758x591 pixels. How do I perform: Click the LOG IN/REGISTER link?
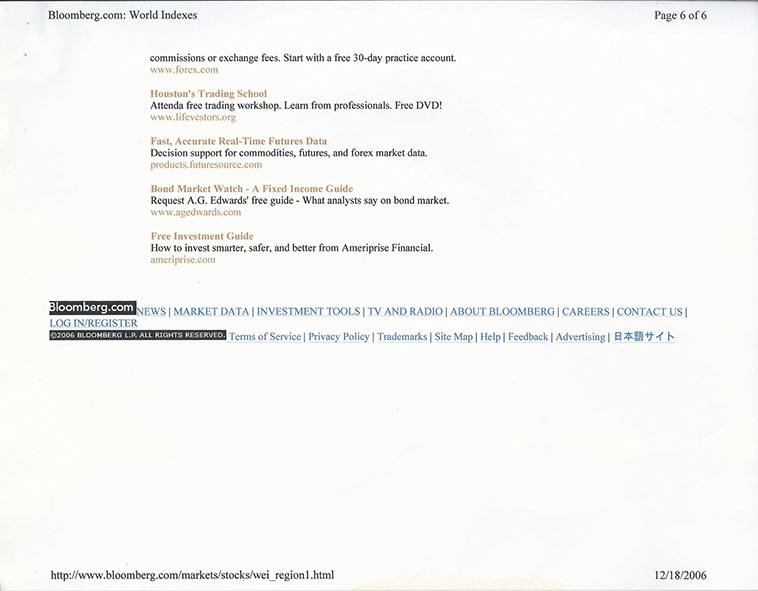(x=93, y=323)
